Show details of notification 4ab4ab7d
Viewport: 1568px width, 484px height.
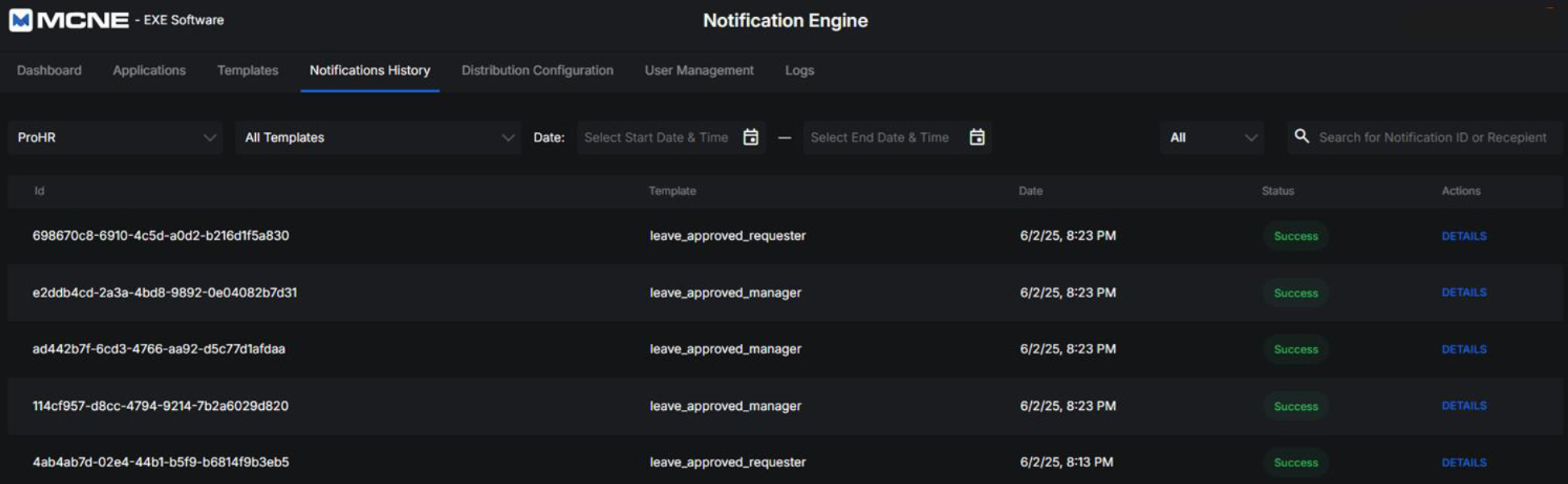[1463, 462]
